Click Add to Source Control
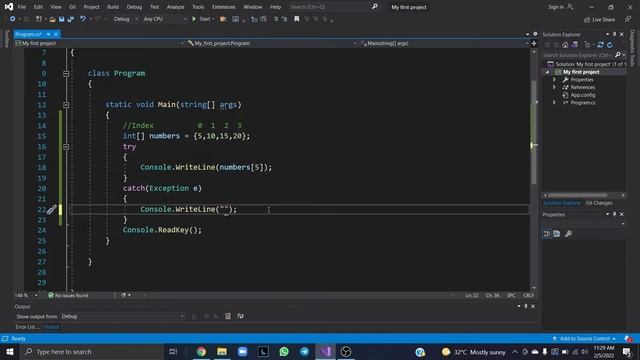This screenshot has height=360, width=640. [584, 339]
